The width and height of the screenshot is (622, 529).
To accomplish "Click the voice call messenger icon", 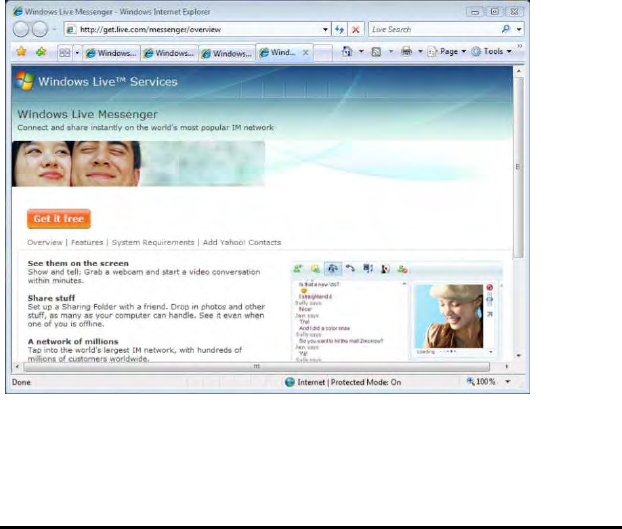I will 350,269.
